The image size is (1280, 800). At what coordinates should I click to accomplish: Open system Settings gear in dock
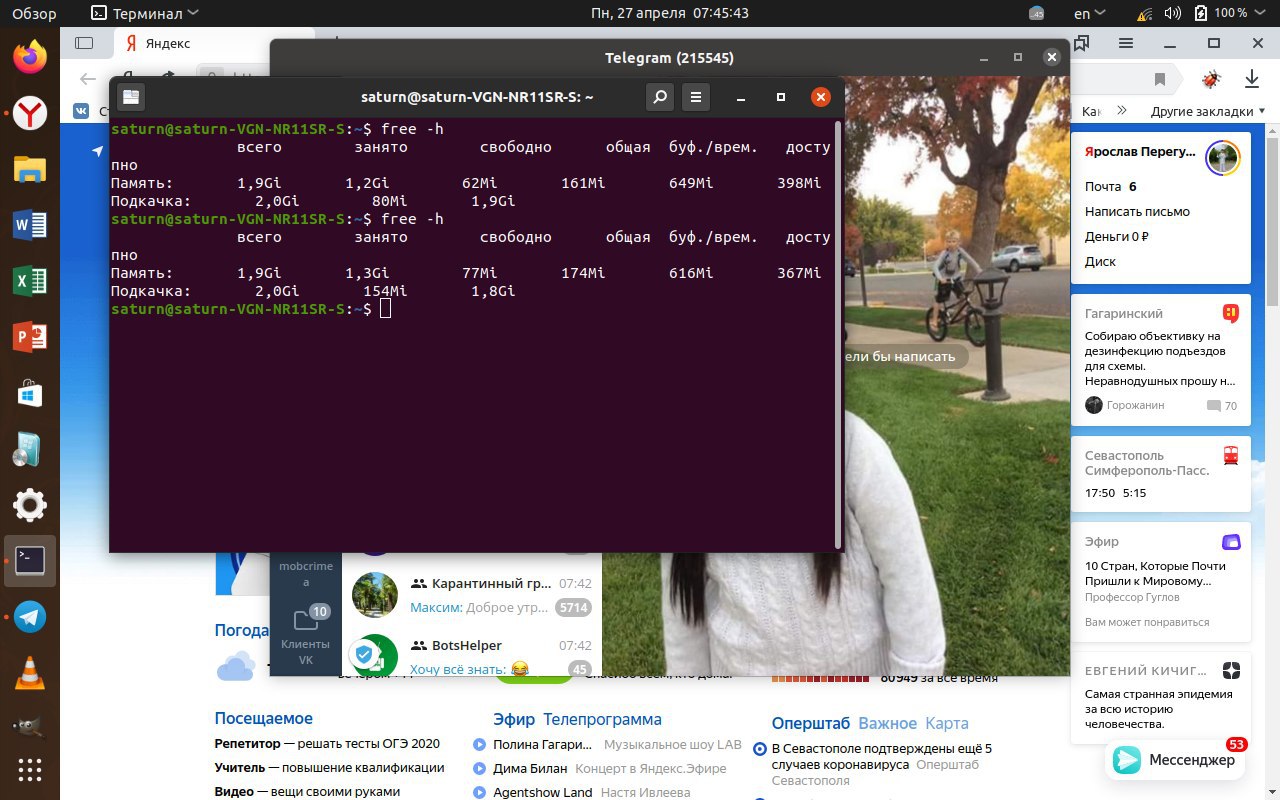tap(30, 505)
